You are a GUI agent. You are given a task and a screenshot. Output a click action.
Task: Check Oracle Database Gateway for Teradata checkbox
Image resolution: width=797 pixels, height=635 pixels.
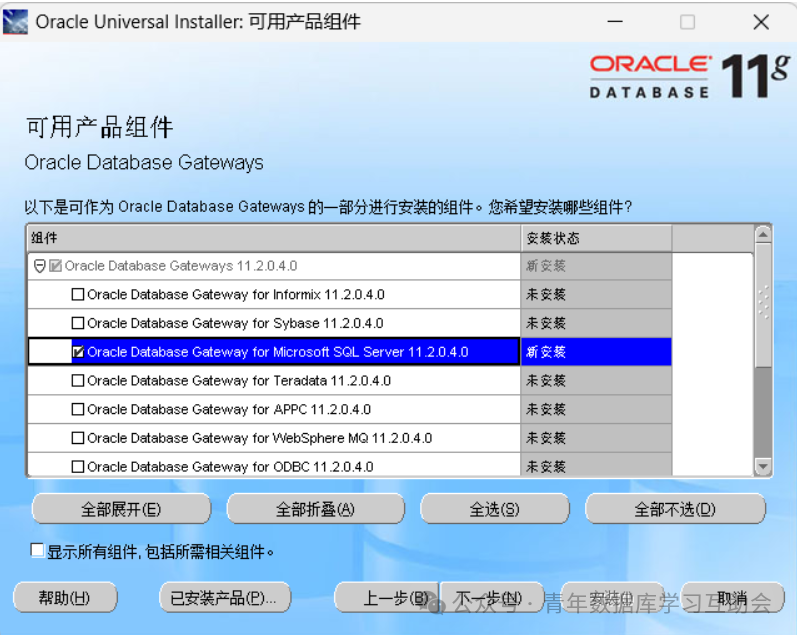[78, 381]
